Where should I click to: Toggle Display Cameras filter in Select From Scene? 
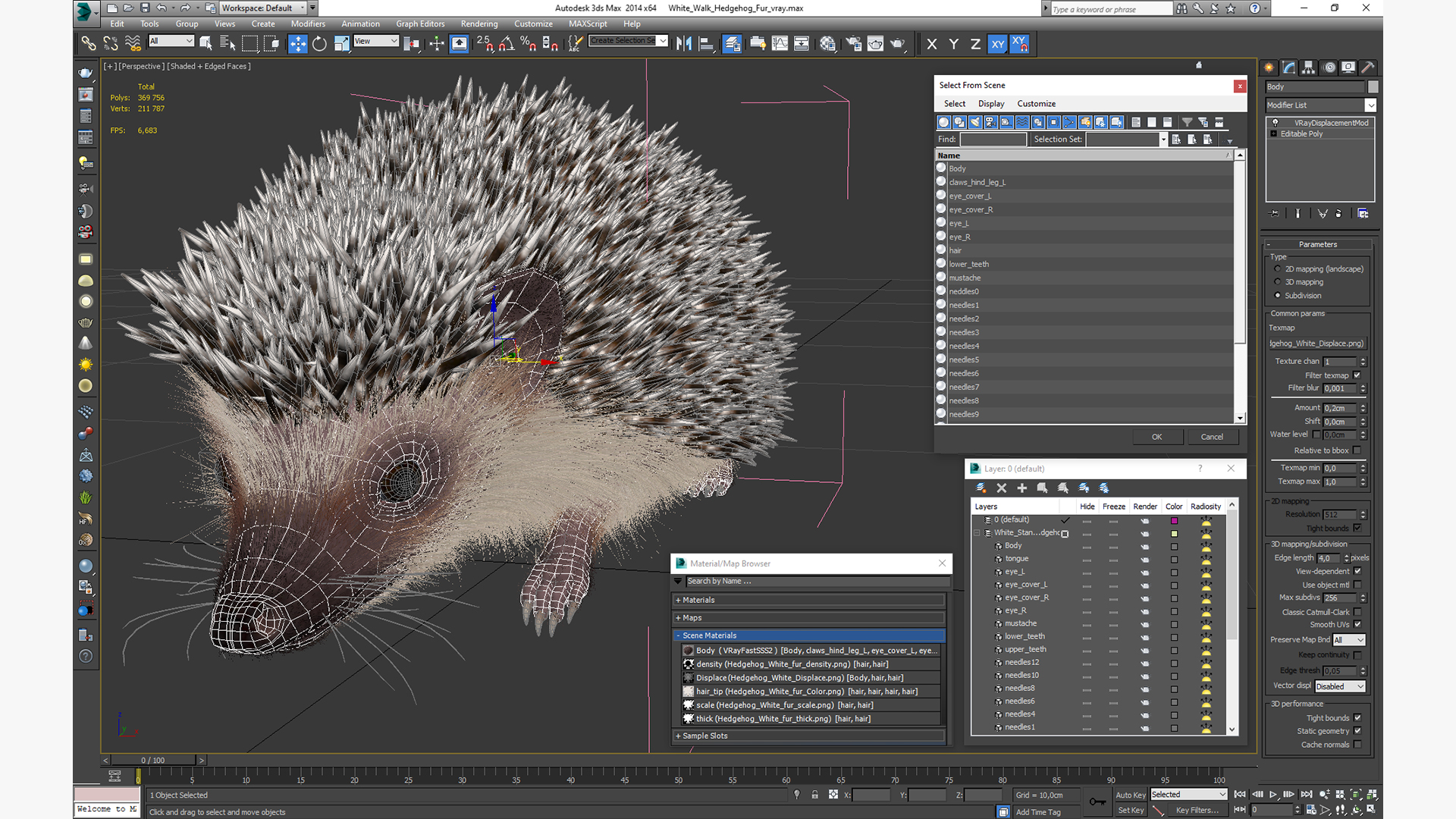pyautogui.click(x=990, y=122)
